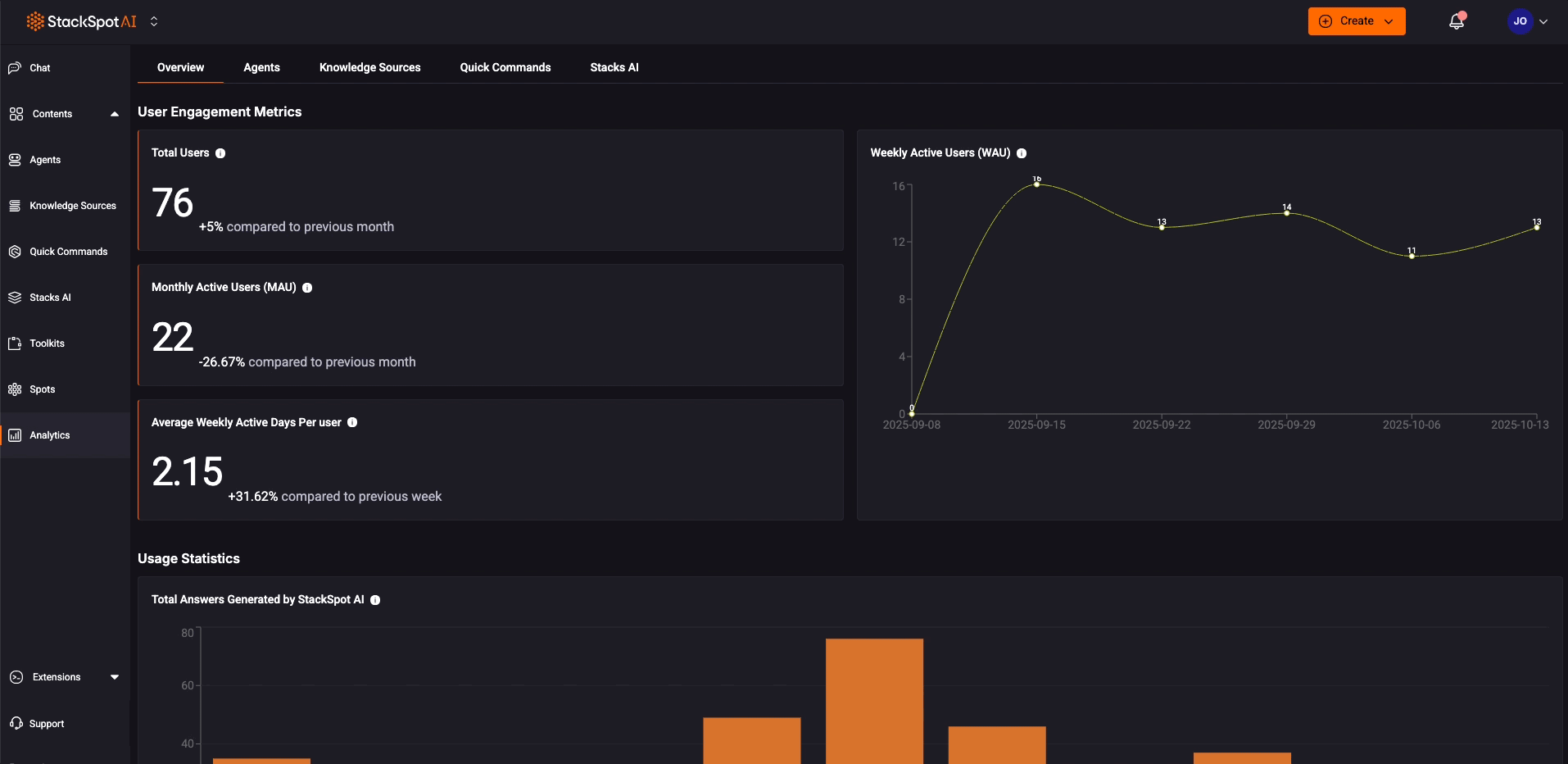Open Analytics in the sidebar
This screenshot has width=1568, height=764.
49,435
